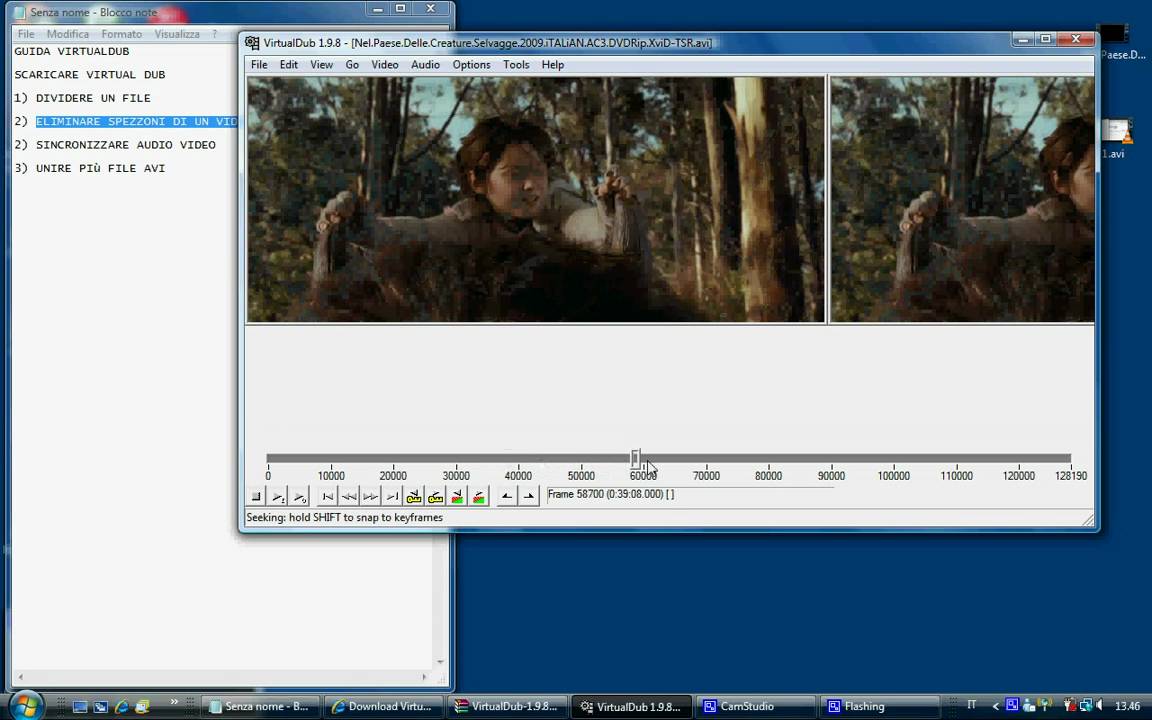Click the Windows Start orb

click(x=26, y=705)
